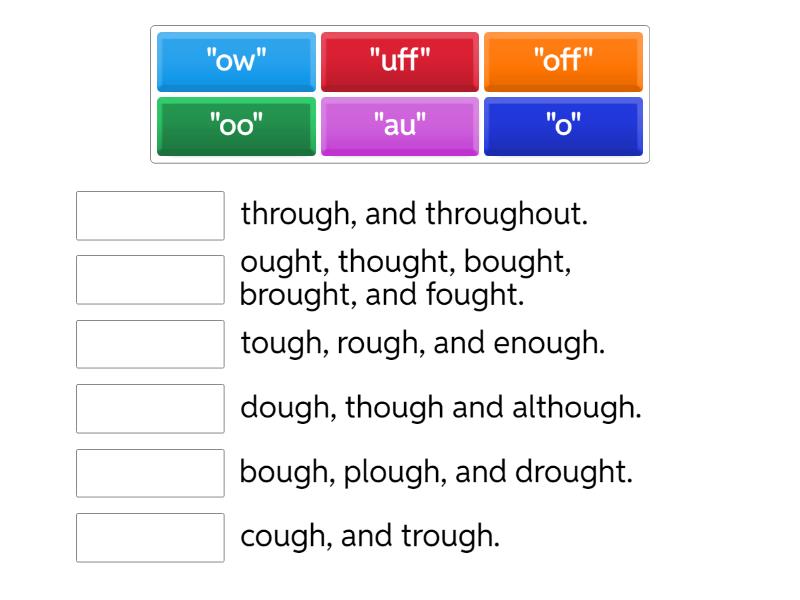Image resolution: width=800 pixels, height=600 pixels.
Task: Pick the purple "au" tile
Action: click(400, 126)
